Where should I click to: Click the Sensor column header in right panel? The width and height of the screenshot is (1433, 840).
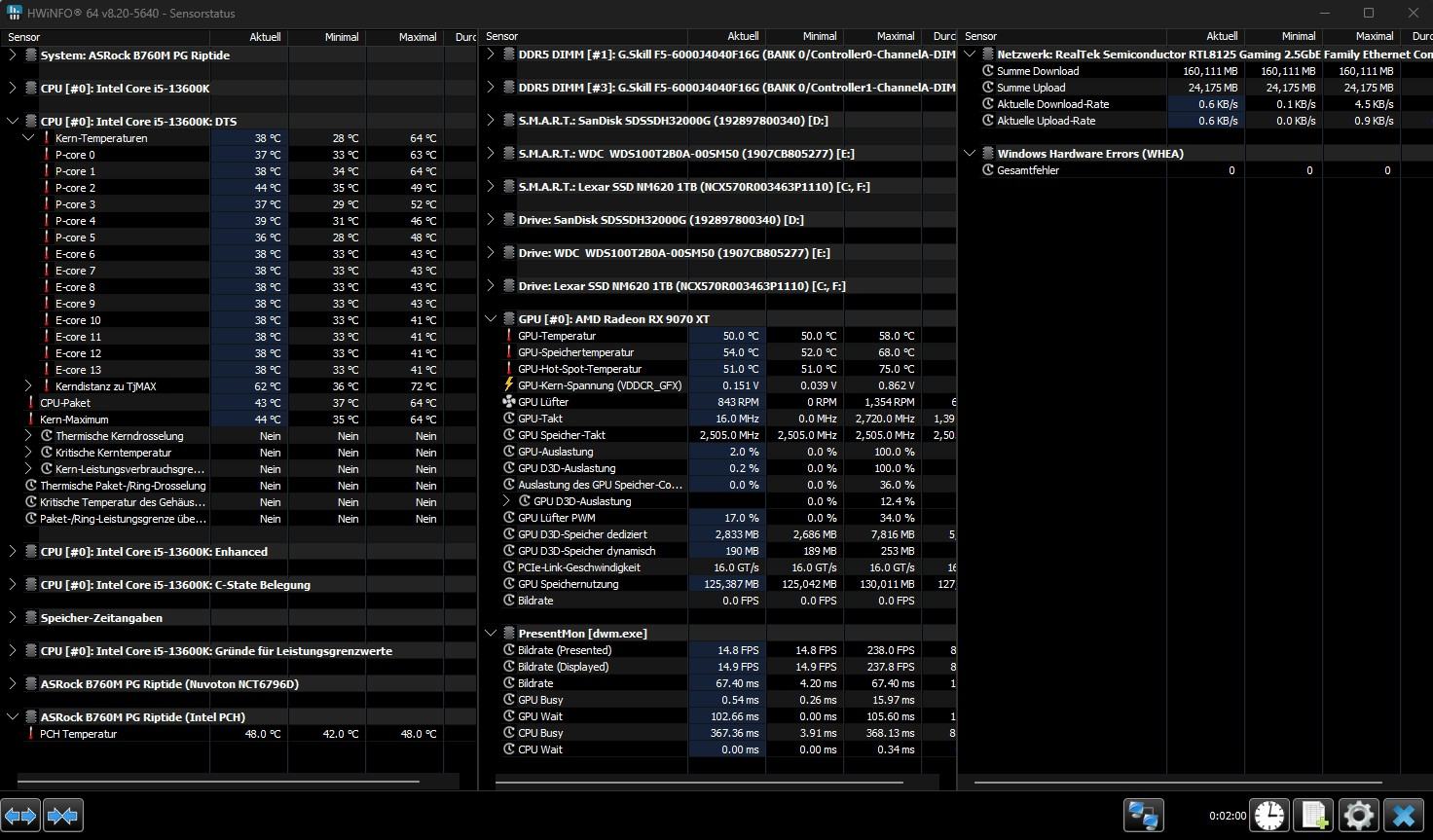point(1062,36)
